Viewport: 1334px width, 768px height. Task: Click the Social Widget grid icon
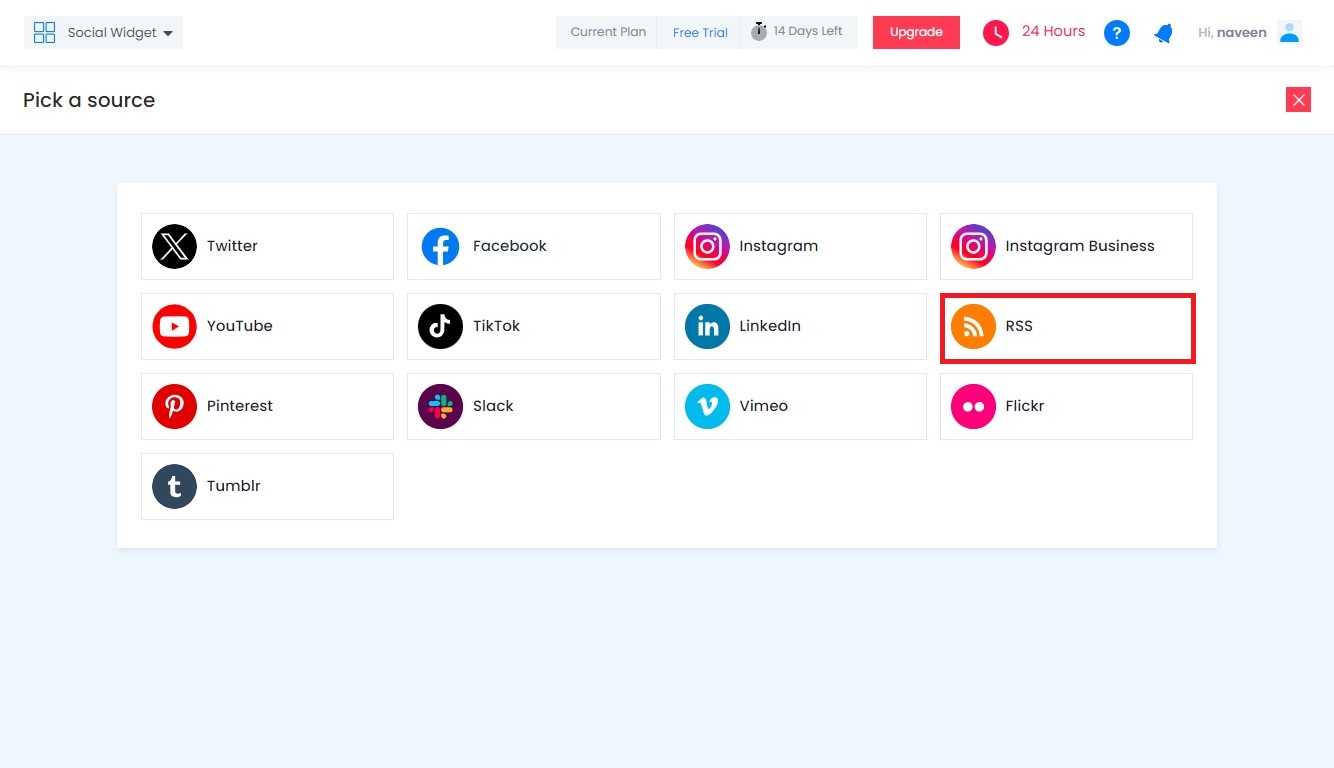[x=44, y=33]
